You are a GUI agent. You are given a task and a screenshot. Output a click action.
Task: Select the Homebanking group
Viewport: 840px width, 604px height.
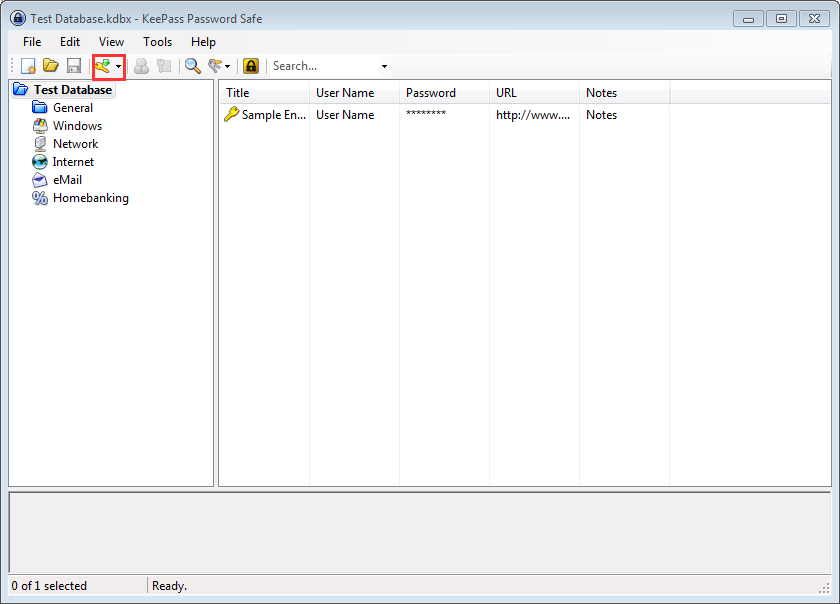pos(91,198)
